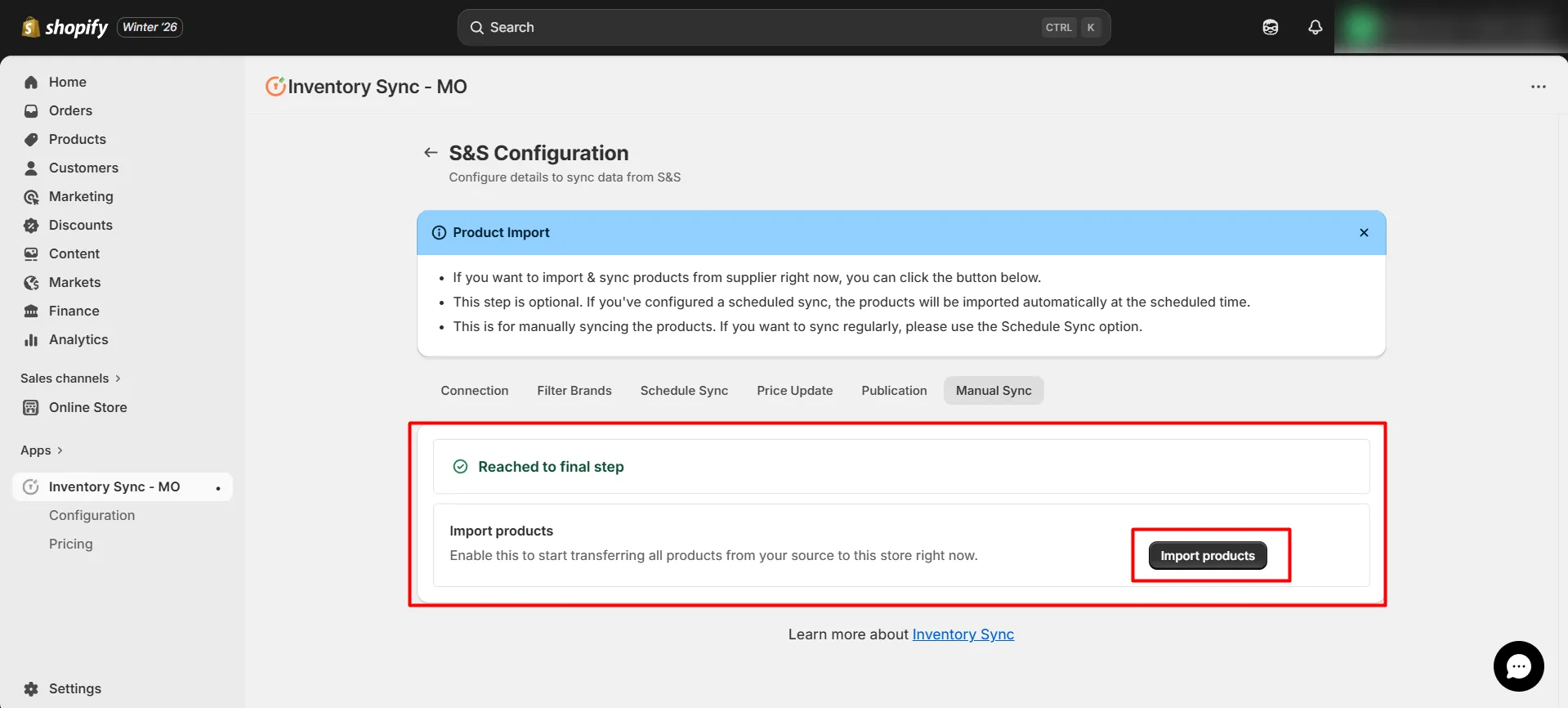Viewport: 1568px width, 708px height.
Task: Click the Analytics bar chart icon
Action: click(x=31, y=339)
